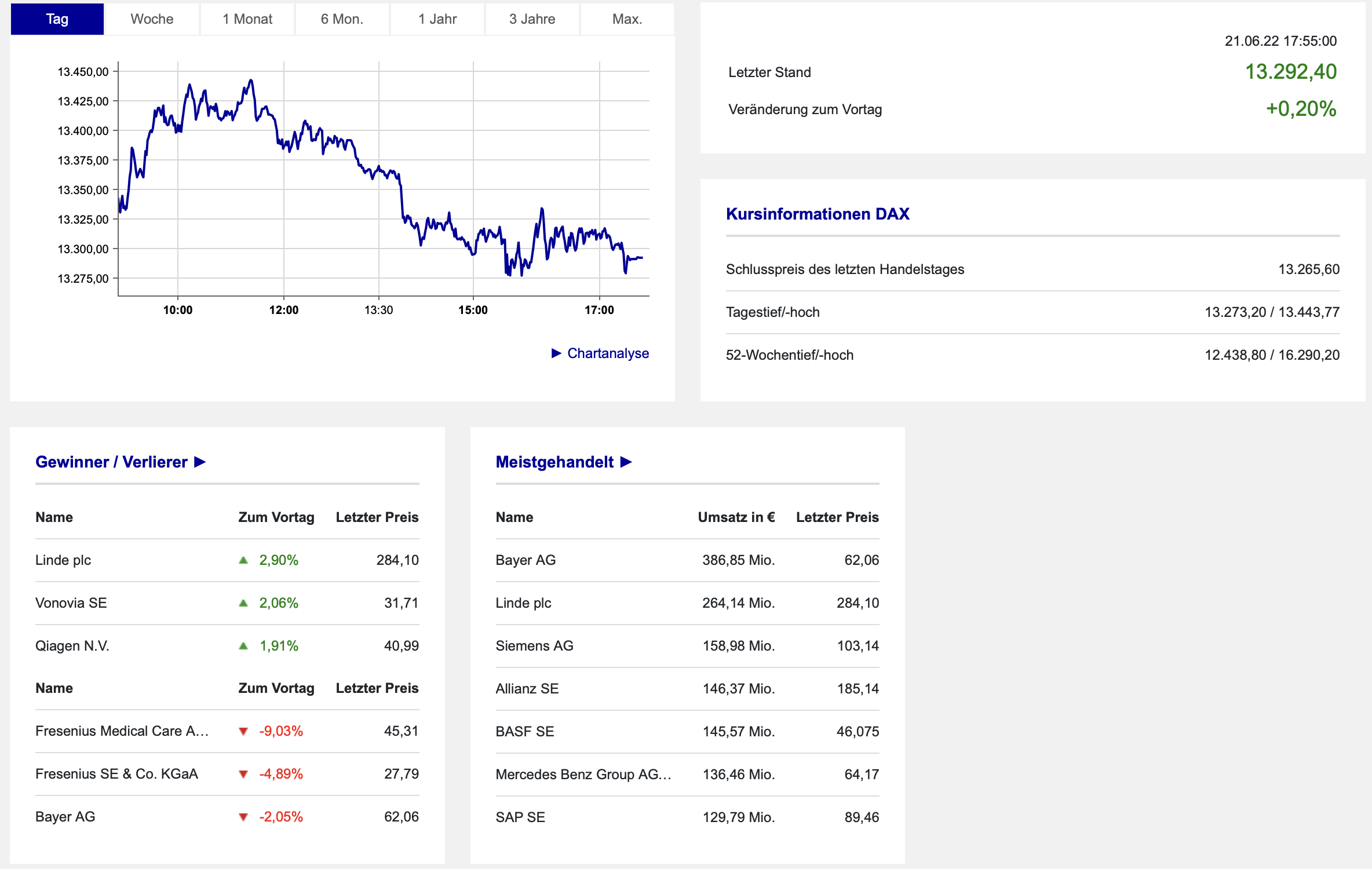Image resolution: width=1372 pixels, height=869 pixels.
Task: Open the Chartanalyse link
Action: [x=608, y=353]
